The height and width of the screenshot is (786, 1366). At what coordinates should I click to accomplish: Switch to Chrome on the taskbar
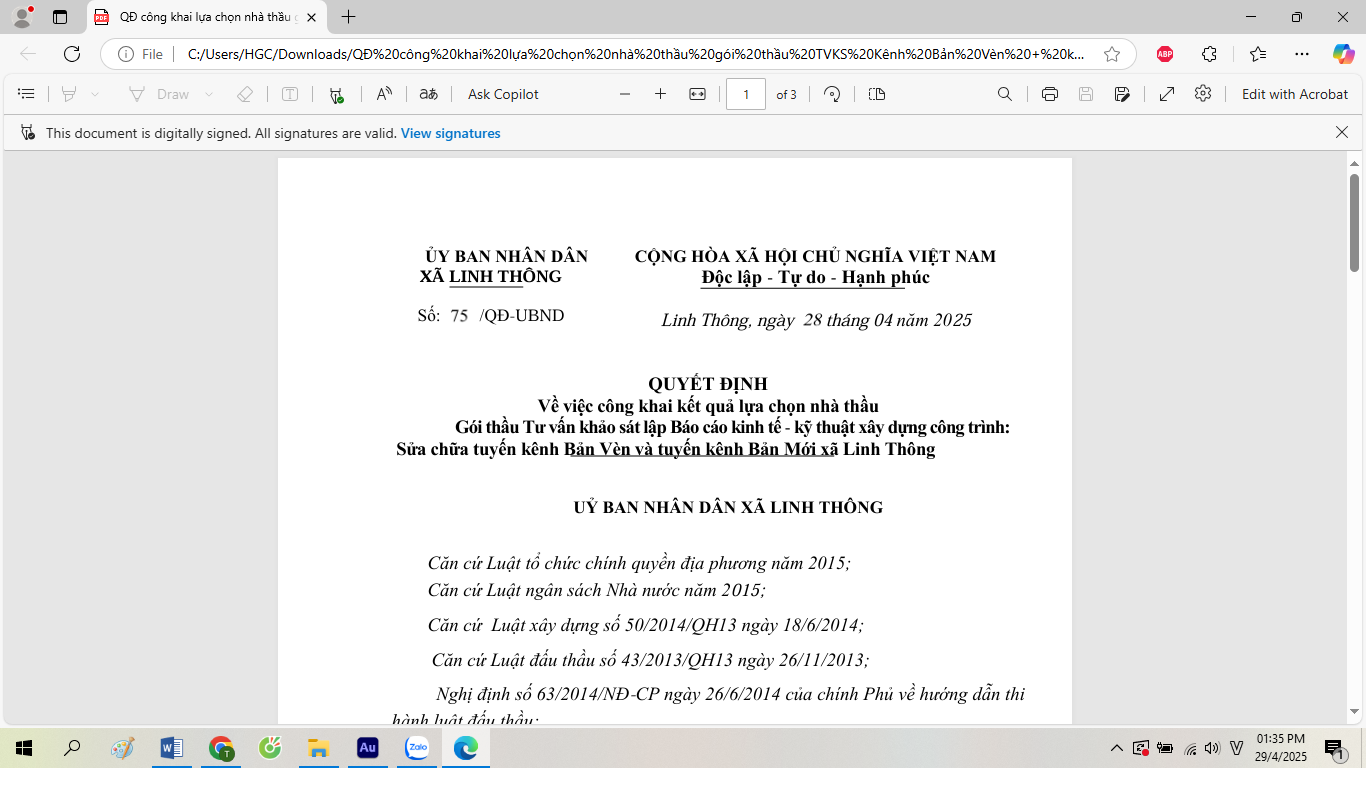221,748
